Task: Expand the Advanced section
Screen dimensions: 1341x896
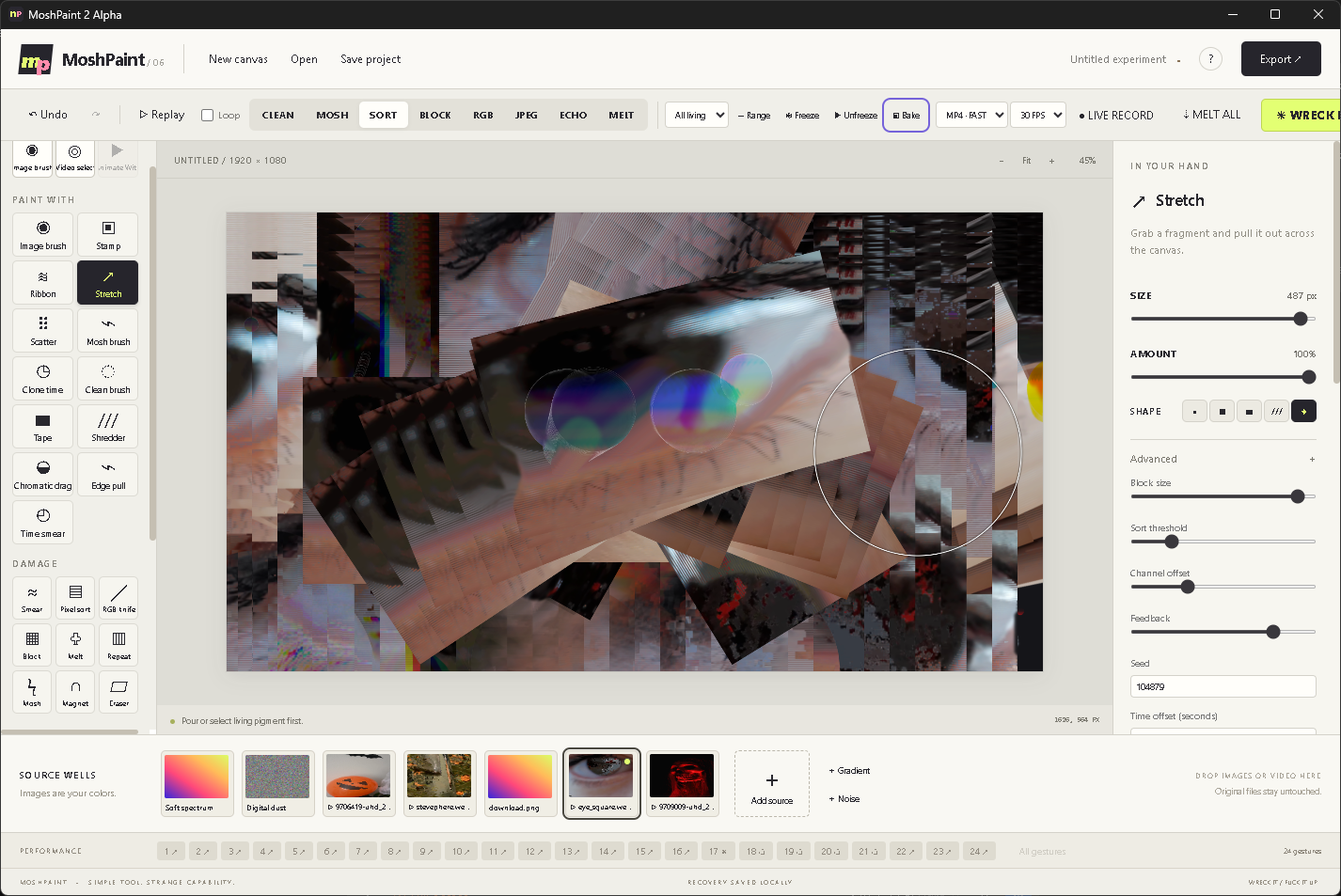Action: pyautogui.click(x=1223, y=460)
